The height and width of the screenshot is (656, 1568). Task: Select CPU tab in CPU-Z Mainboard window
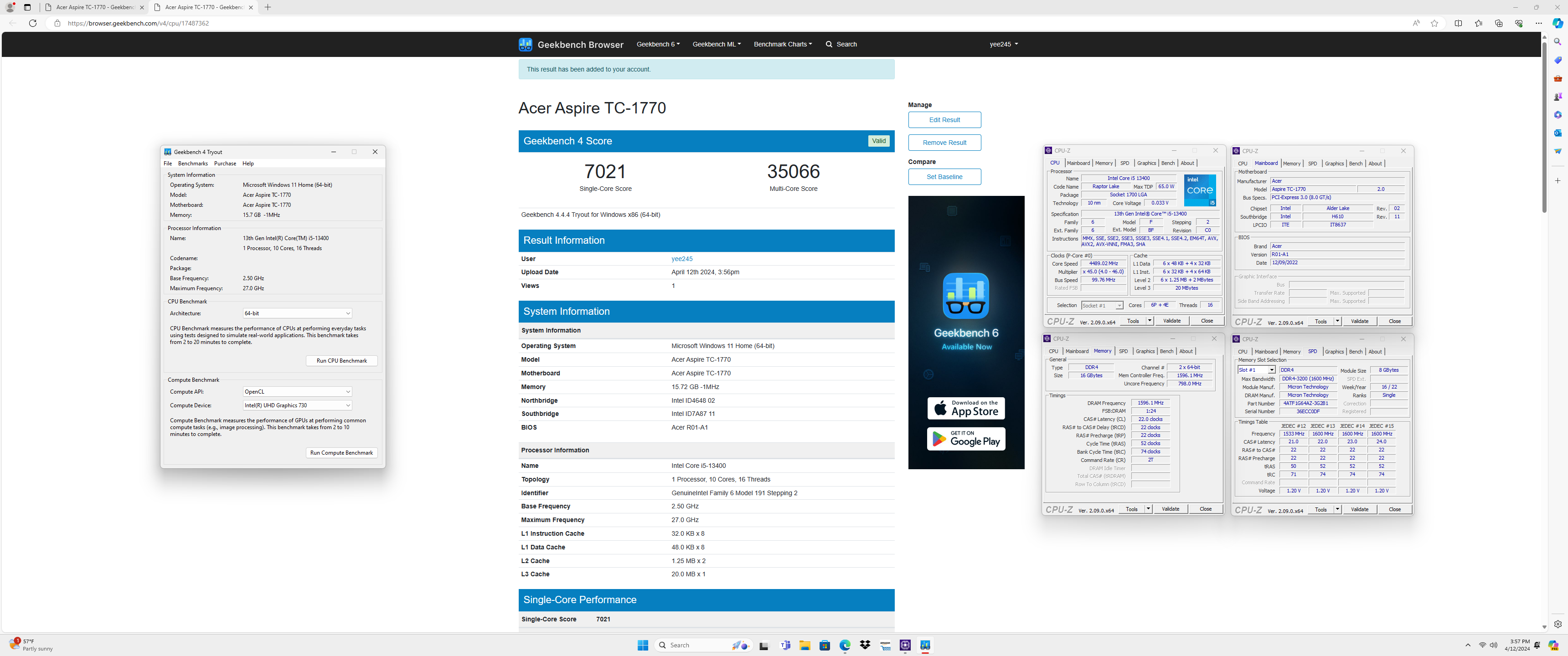[1243, 164]
